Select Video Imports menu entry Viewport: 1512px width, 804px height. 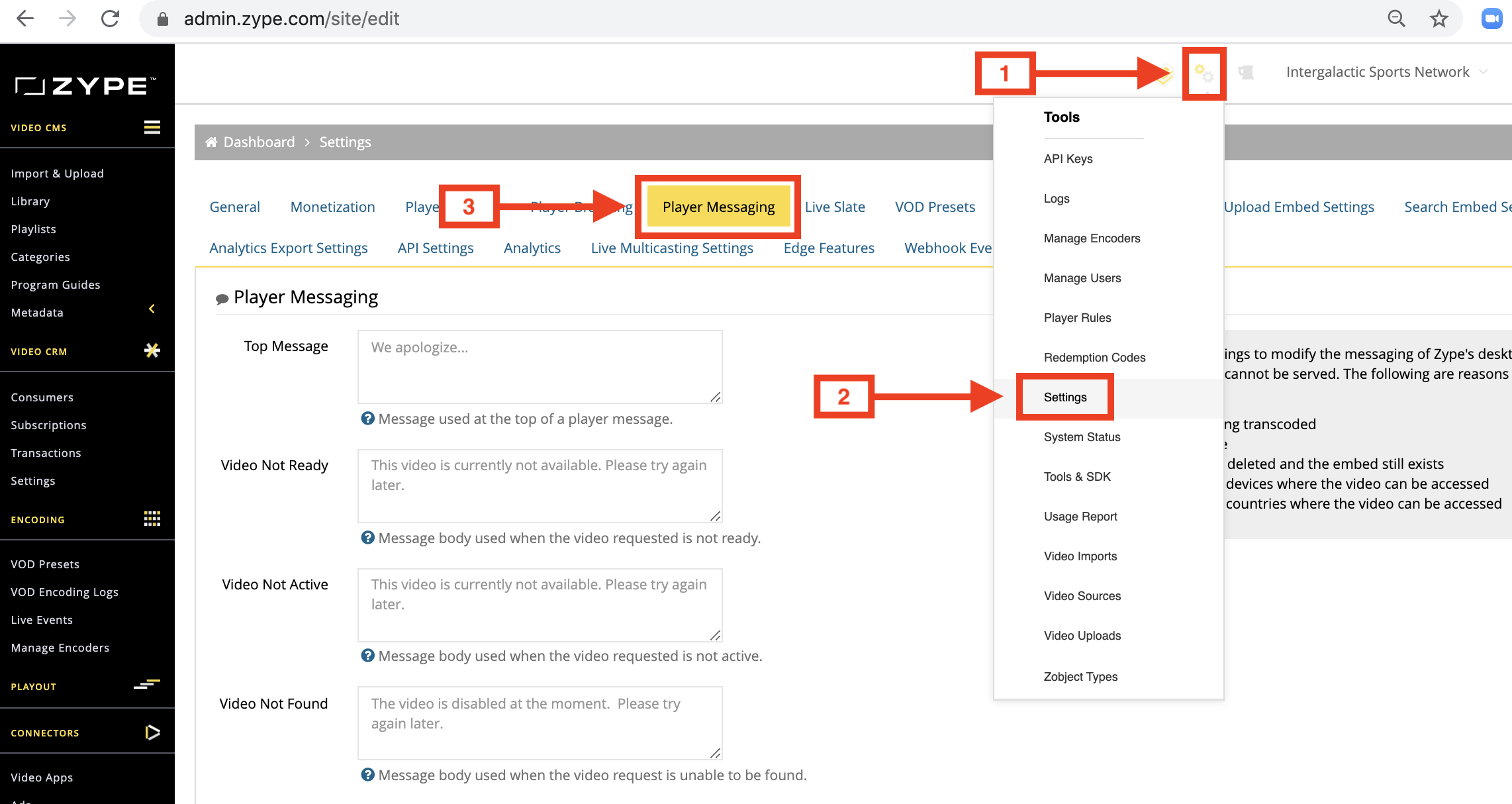tap(1080, 556)
